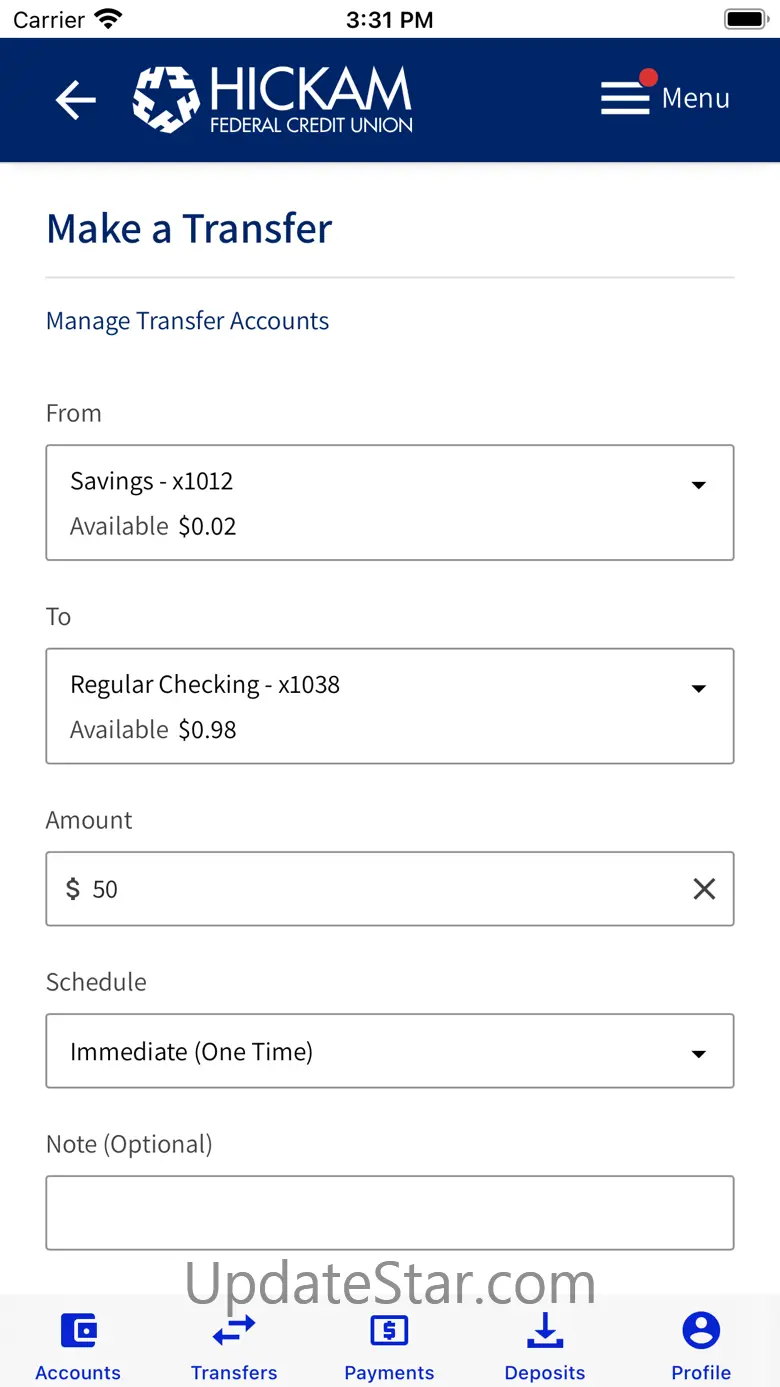780x1387 pixels.
Task: Focus the Amount input field
Action: (380, 889)
